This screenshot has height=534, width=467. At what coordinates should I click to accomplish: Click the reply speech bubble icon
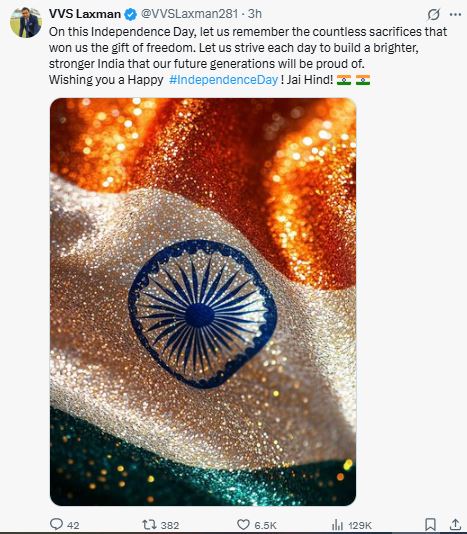click(x=56, y=524)
